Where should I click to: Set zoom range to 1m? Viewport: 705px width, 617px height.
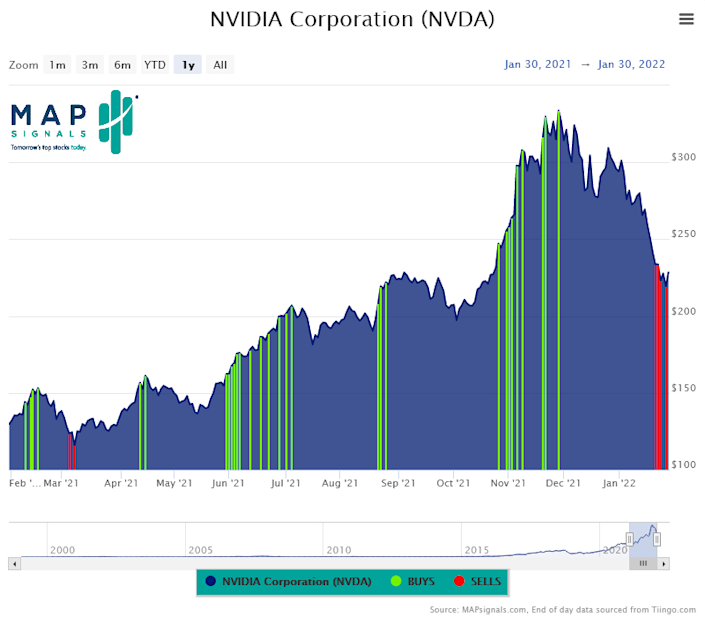[57, 65]
